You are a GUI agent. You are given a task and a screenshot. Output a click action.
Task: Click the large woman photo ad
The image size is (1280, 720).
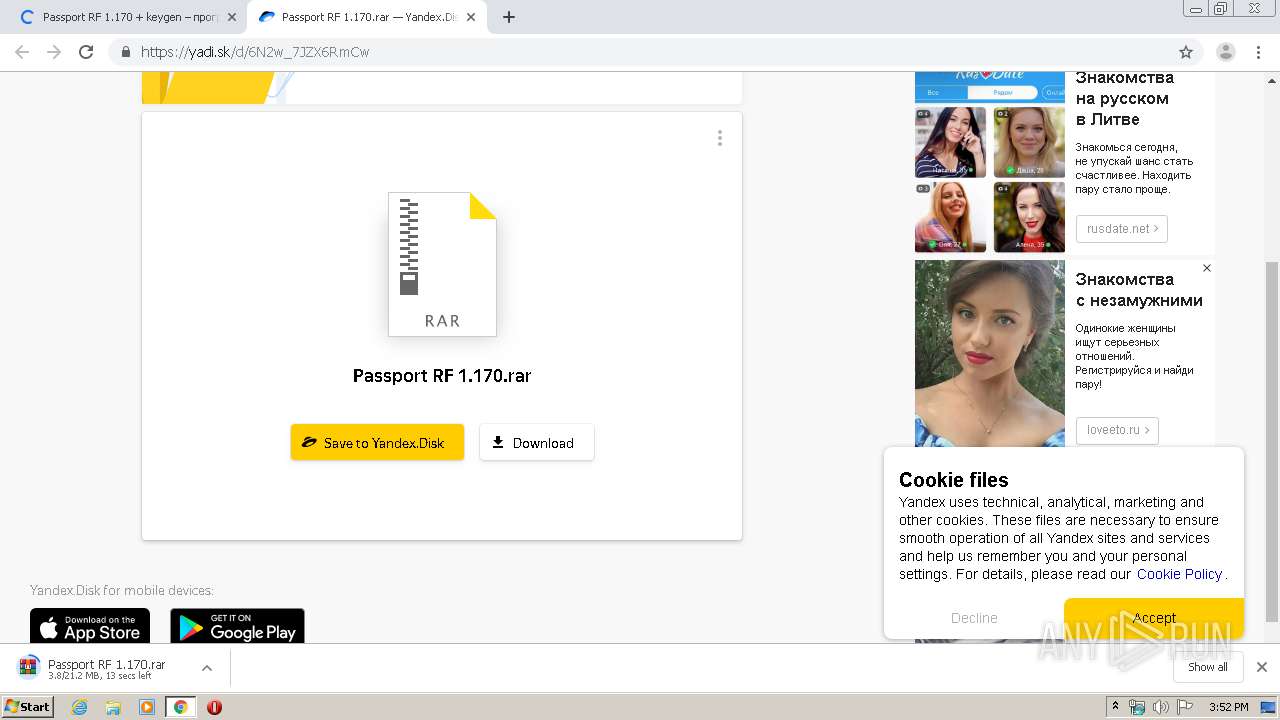coord(990,353)
